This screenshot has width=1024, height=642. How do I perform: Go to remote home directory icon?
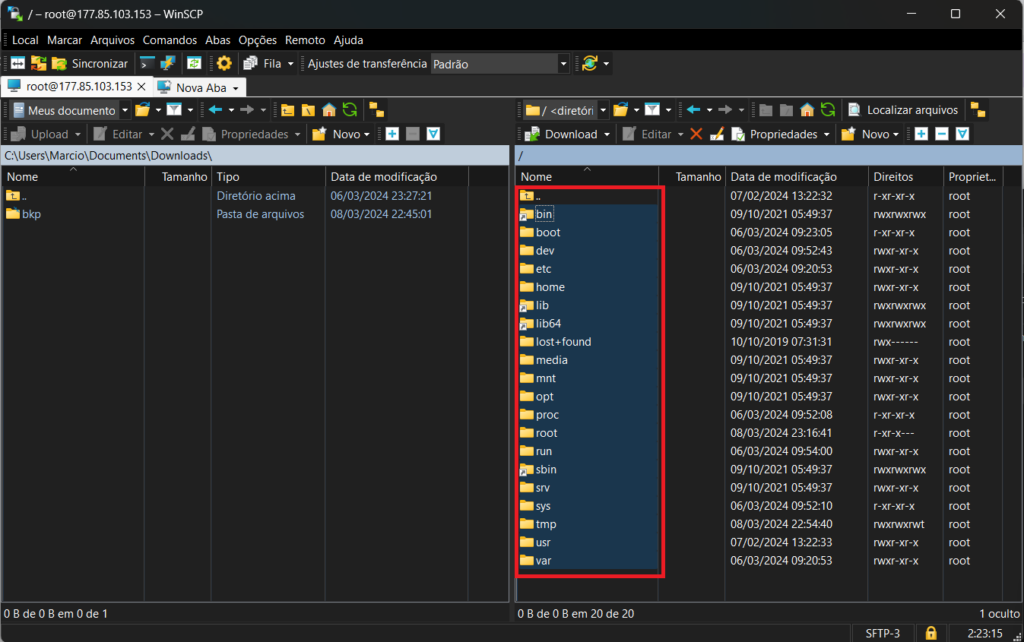coord(807,110)
